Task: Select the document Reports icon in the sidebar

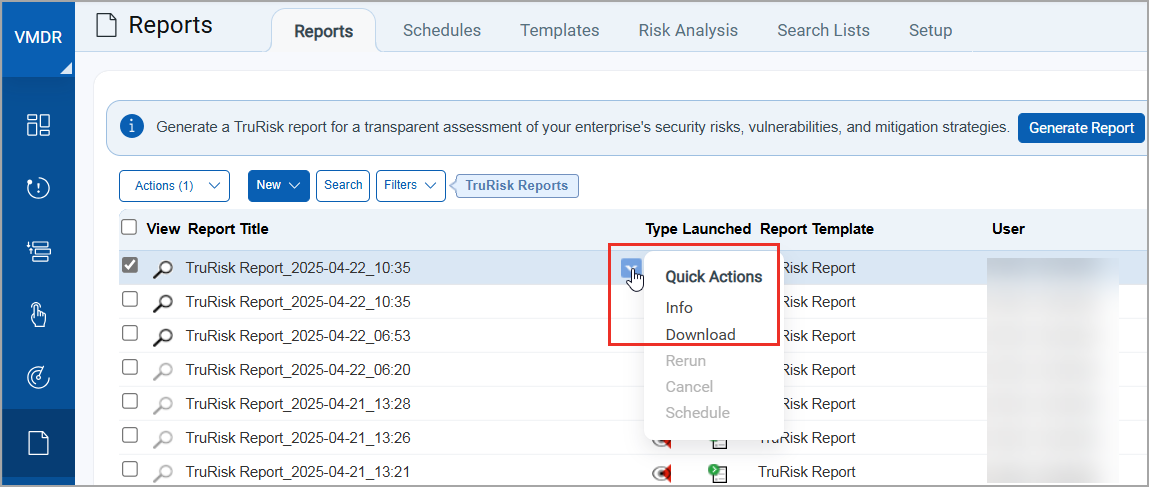Action: click(38, 443)
